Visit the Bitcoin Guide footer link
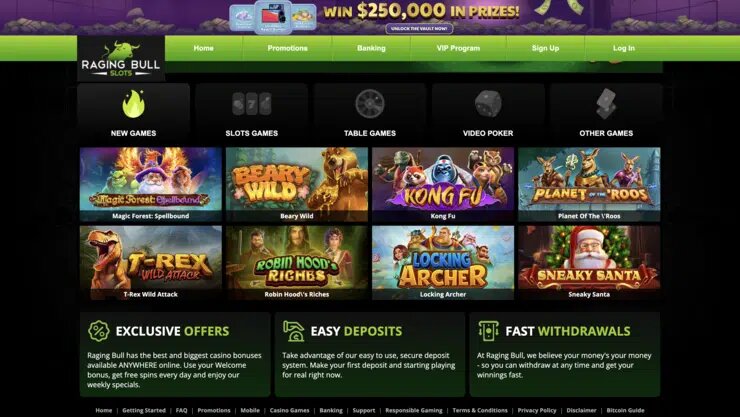The image size is (740, 417). (625, 410)
